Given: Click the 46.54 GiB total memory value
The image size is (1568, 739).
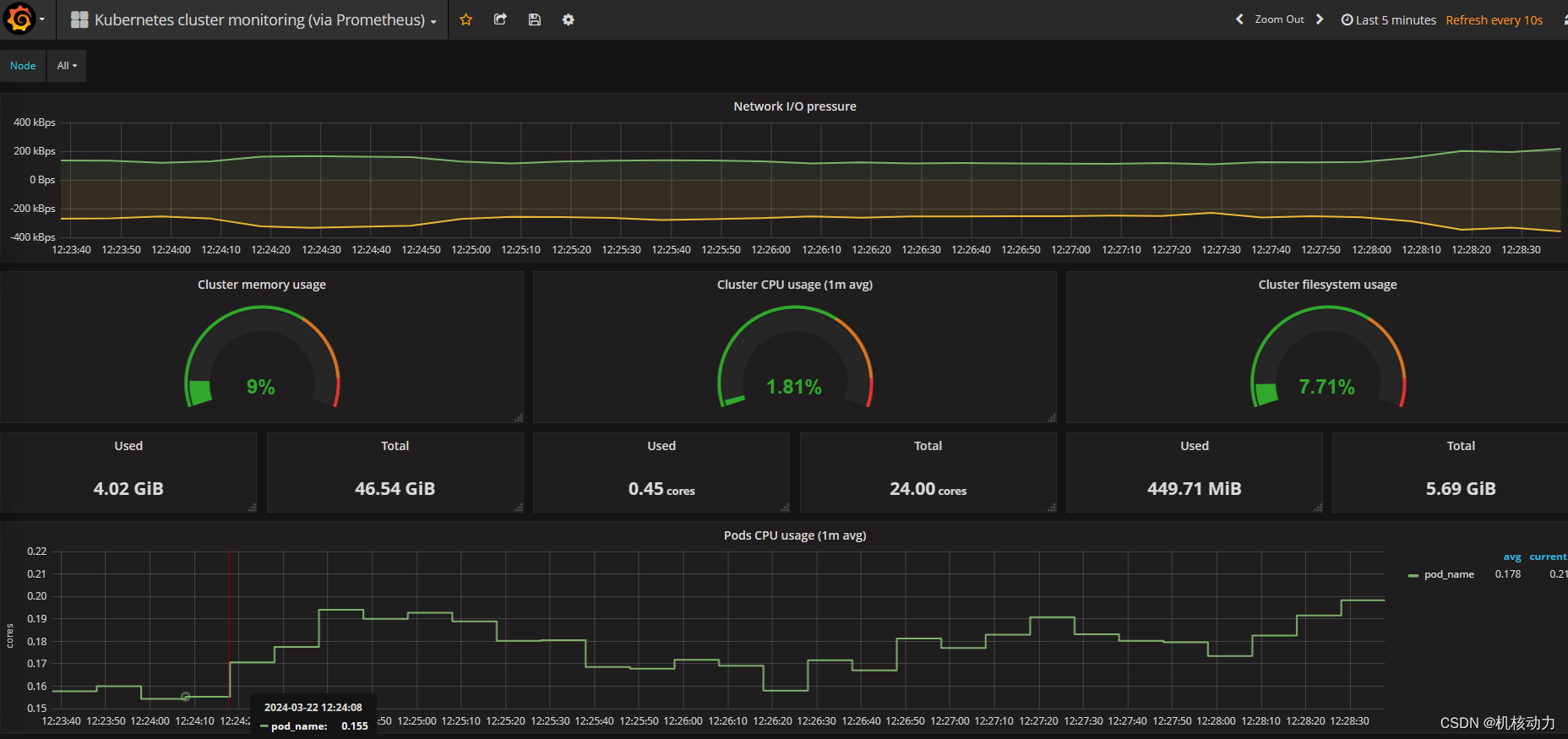Looking at the screenshot, I should tap(395, 489).
